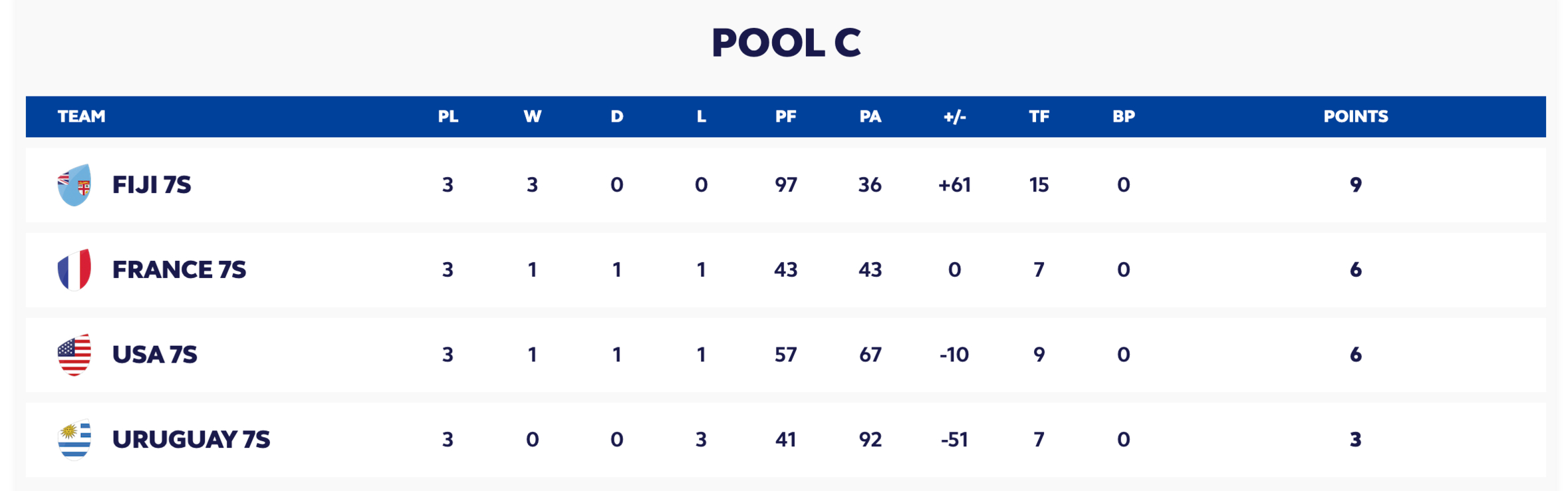Click the PA column header
The image size is (1568, 491).
(870, 116)
